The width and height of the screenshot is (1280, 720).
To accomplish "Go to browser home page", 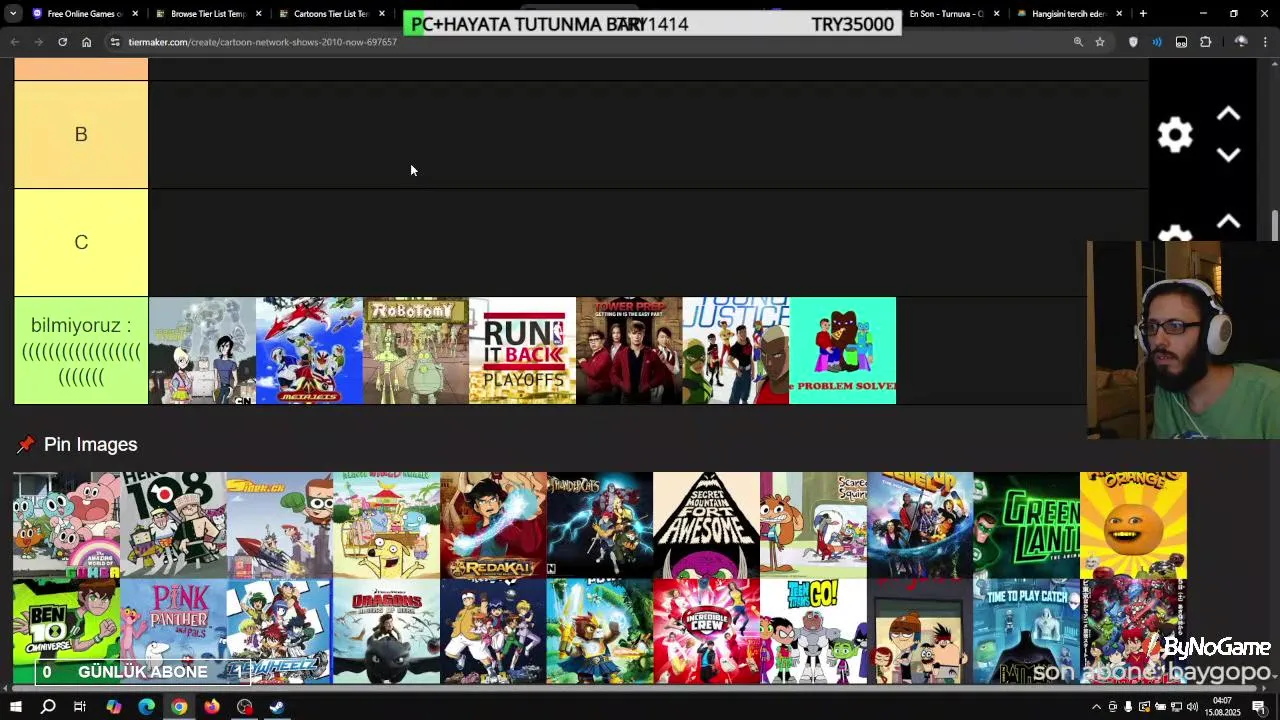I will (x=86, y=42).
